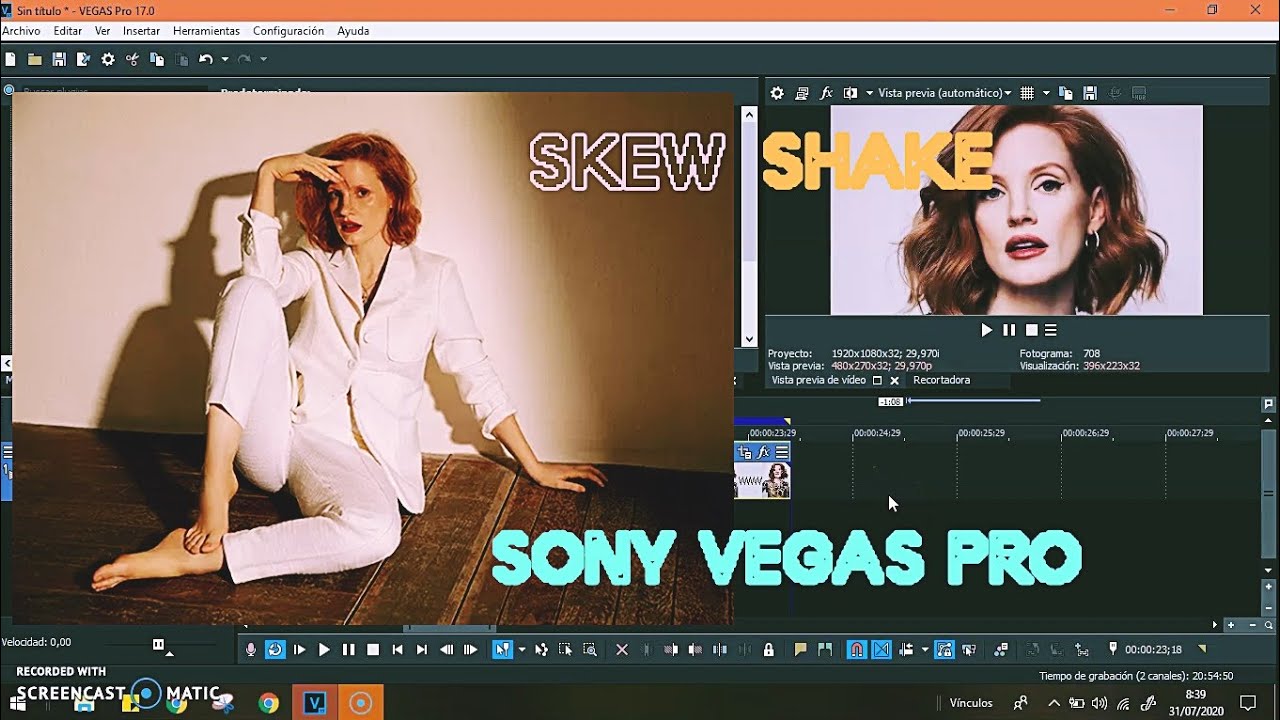Switch to Vista previa de vídeo tab
The width and height of the screenshot is (1280, 720).
pos(819,380)
